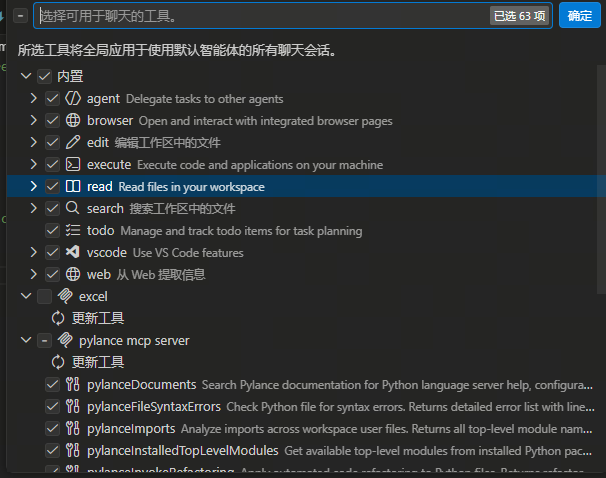Uncheck the read tool checkbox
This screenshot has width=606, height=478.
click(52, 187)
